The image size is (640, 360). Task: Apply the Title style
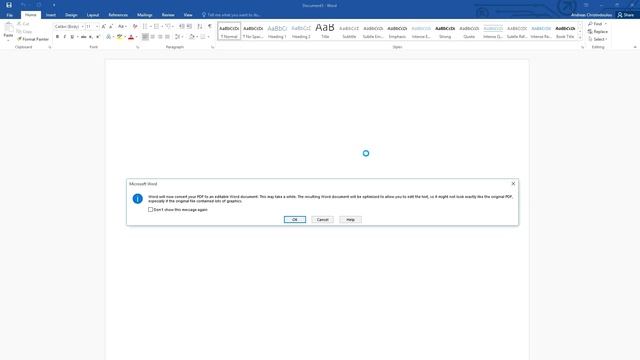click(325, 31)
